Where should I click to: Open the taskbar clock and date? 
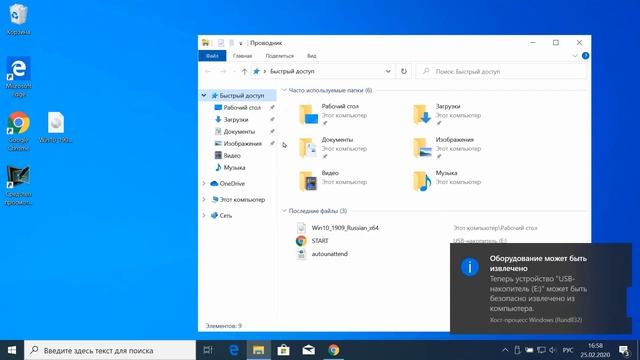596,350
